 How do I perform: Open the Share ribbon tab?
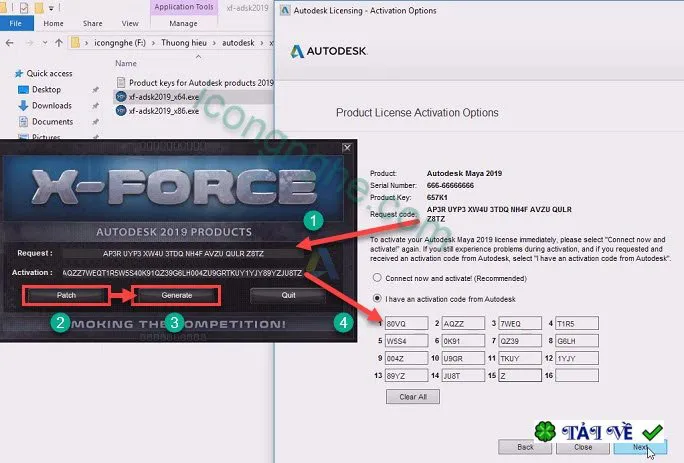pyautogui.click(x=92, y=24)
